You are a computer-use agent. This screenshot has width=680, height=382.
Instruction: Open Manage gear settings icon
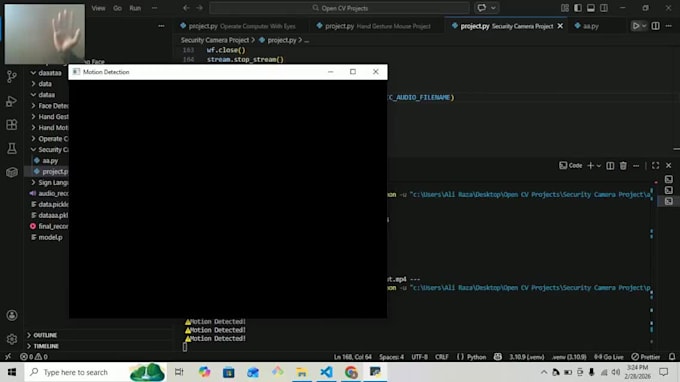(x=12, y=339)
